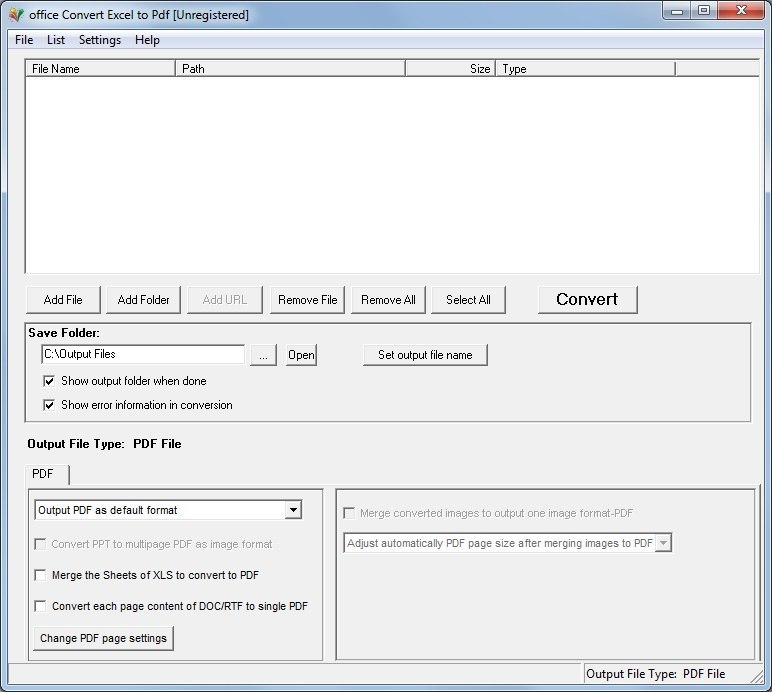
Task: Click the Remove All button
Action: click(x=388, y=300)
